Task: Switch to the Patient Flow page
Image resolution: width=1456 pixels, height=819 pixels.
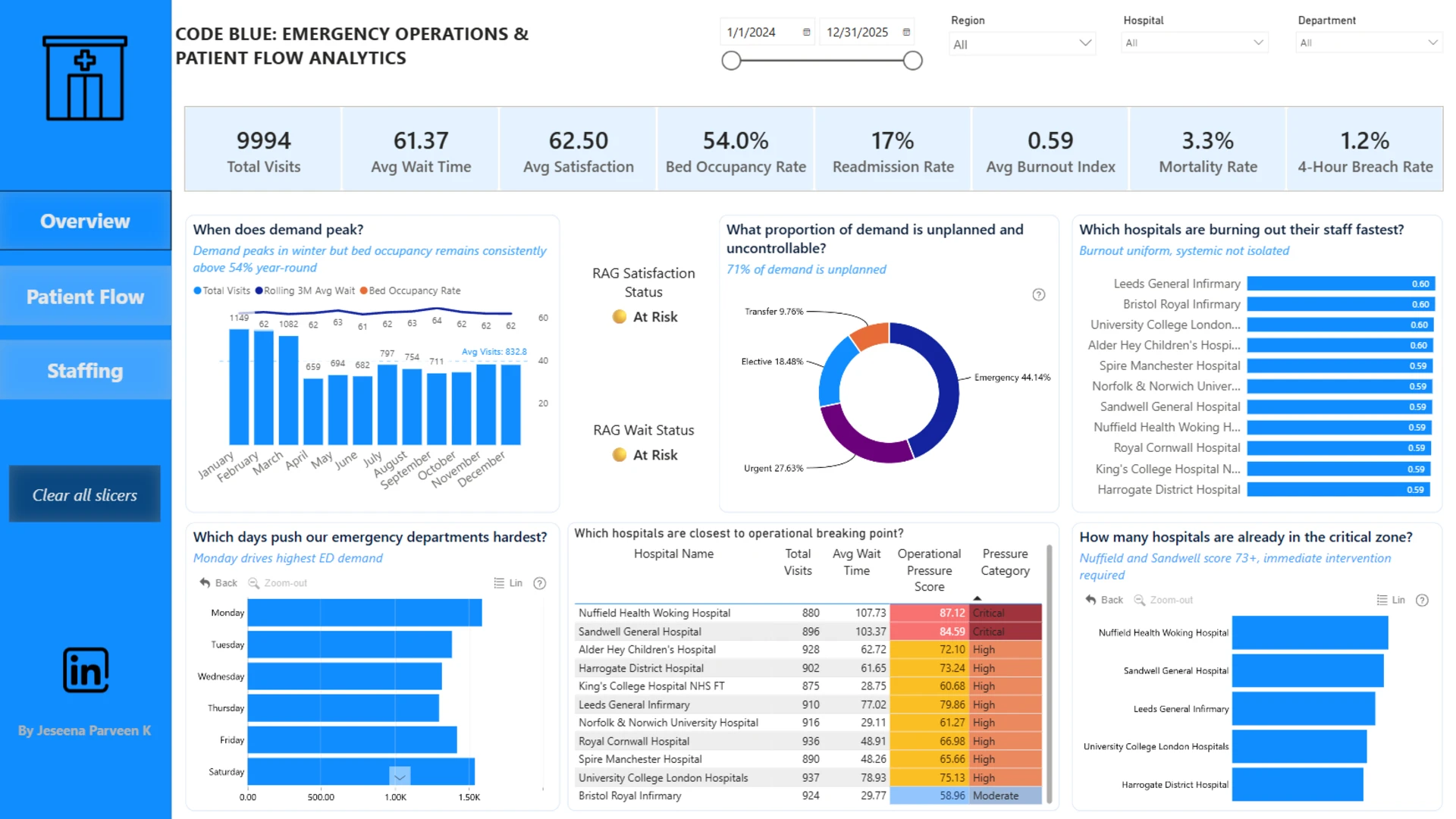Action: pyautogui.click(x=86, y=297)
